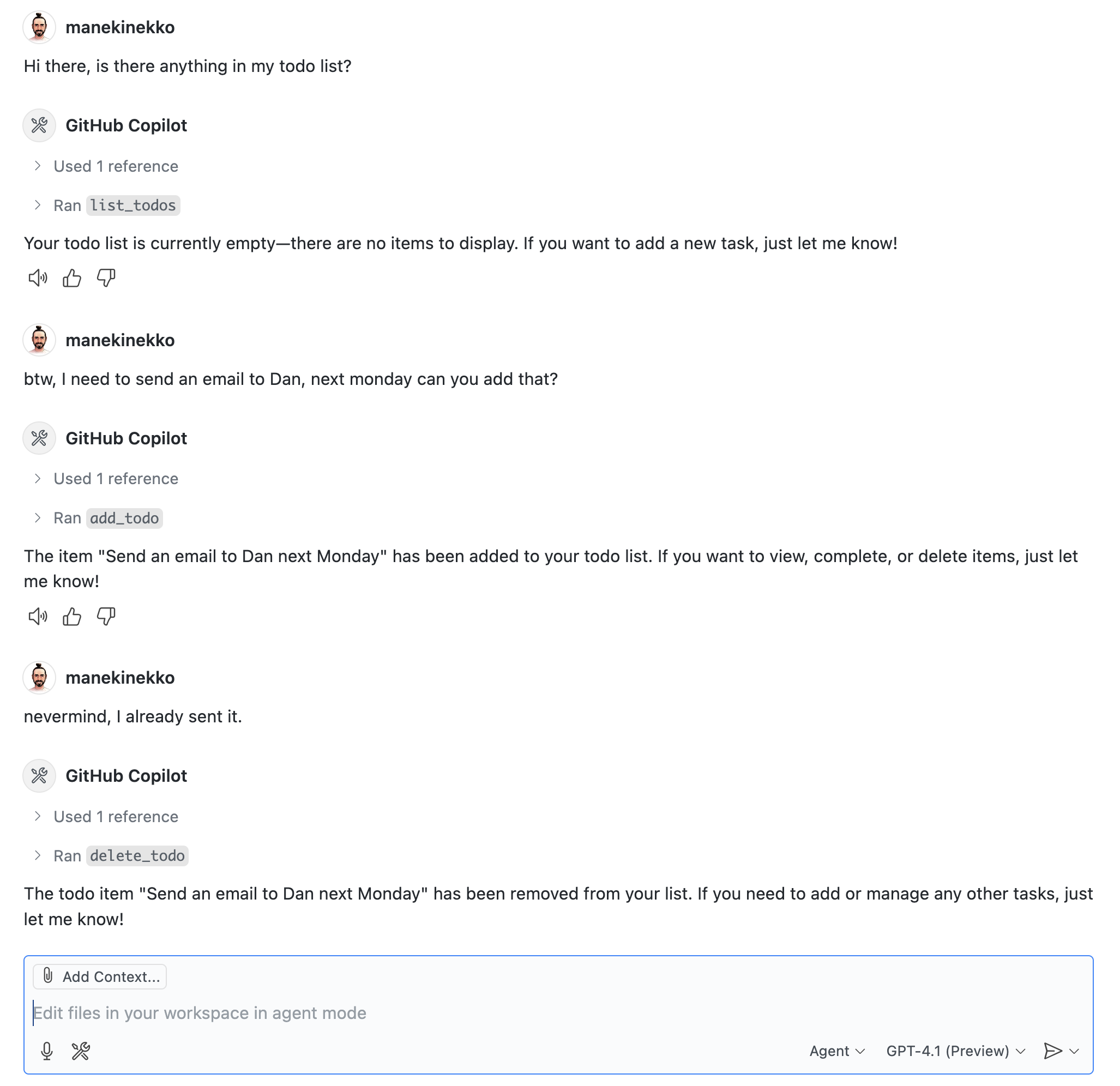Thumbs down the add_todo response
Image resolution: width=1120 pixels, height=1086 pixels.
(106, 617)
